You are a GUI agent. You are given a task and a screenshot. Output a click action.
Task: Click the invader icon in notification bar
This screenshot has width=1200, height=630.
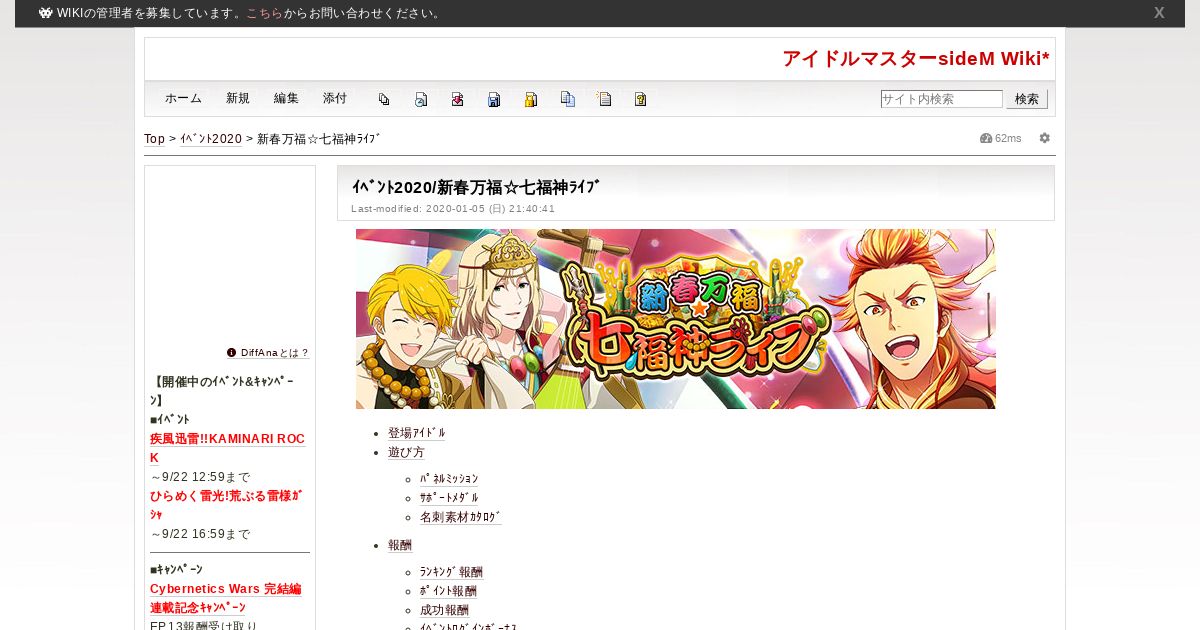pos(46,13)
